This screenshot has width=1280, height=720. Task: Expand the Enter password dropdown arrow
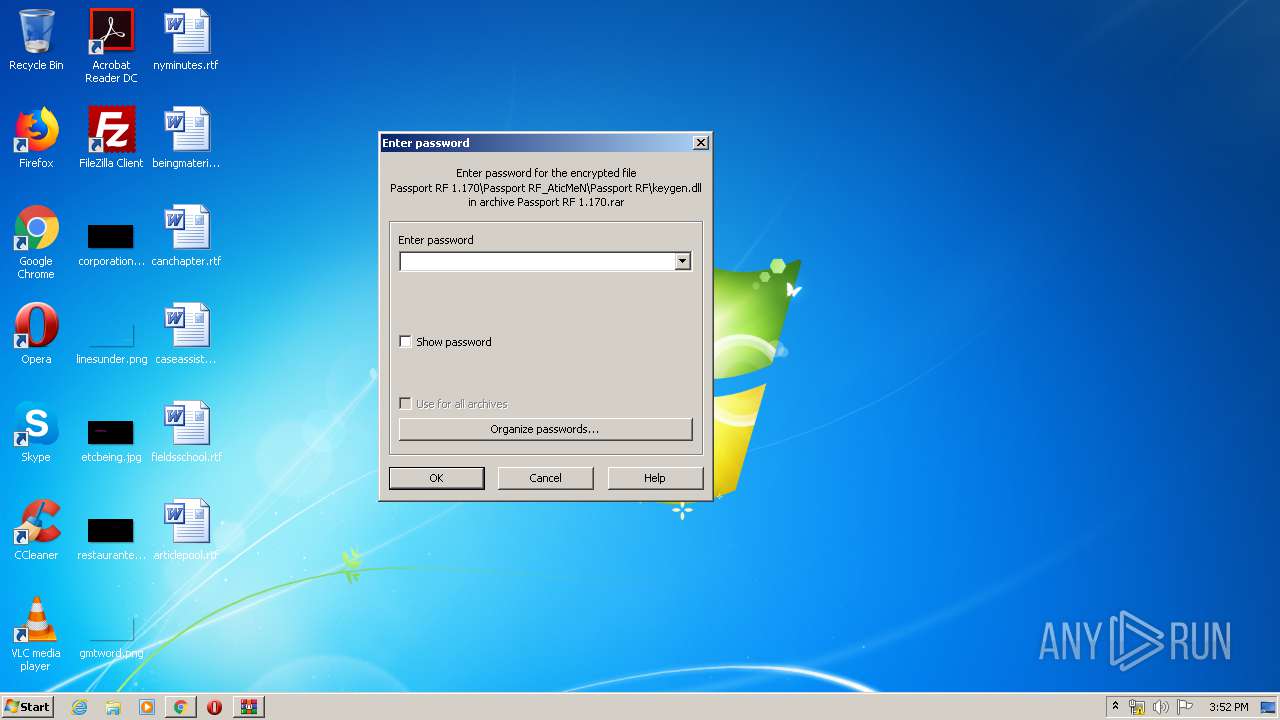pos(682,261)
